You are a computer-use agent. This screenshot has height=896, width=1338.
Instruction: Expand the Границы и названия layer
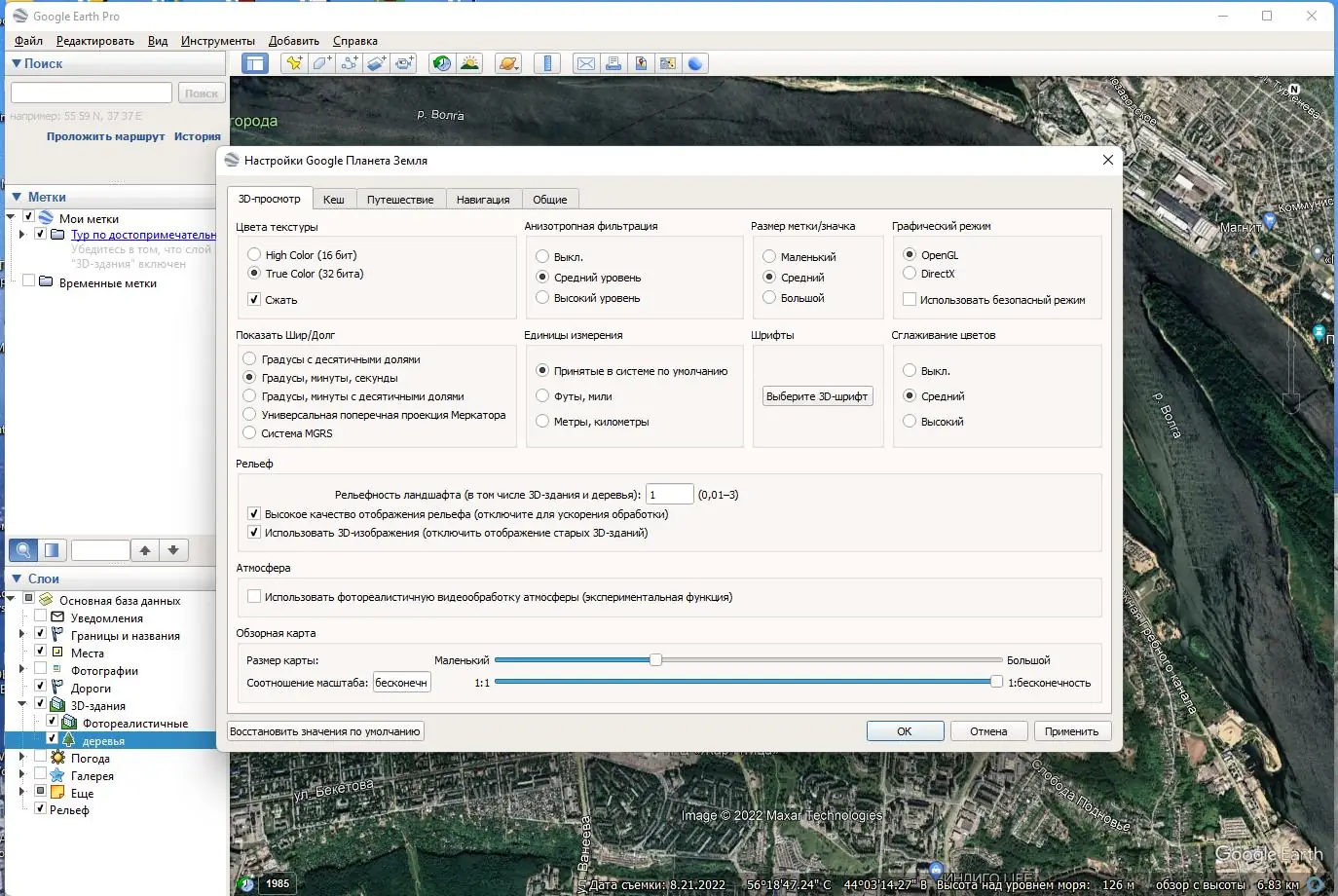click(x=22, y=634)
